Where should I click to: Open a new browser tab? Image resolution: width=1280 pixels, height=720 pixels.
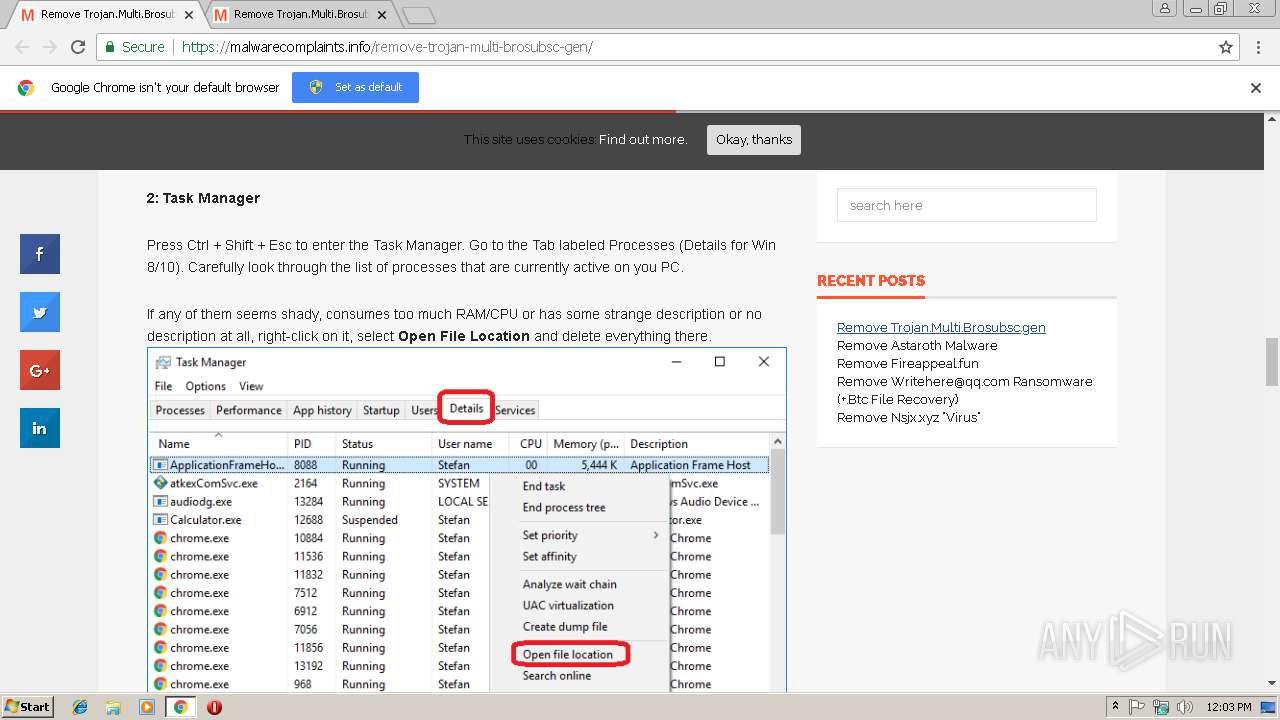tap(419, 15)
